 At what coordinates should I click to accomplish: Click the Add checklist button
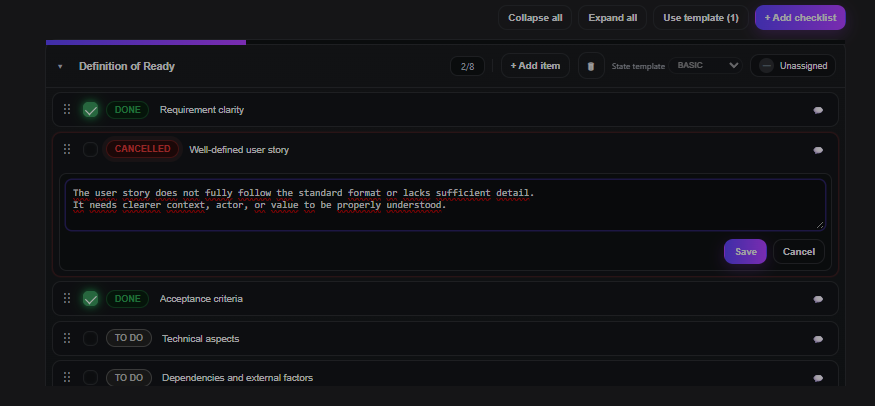(x=800, y=18)
